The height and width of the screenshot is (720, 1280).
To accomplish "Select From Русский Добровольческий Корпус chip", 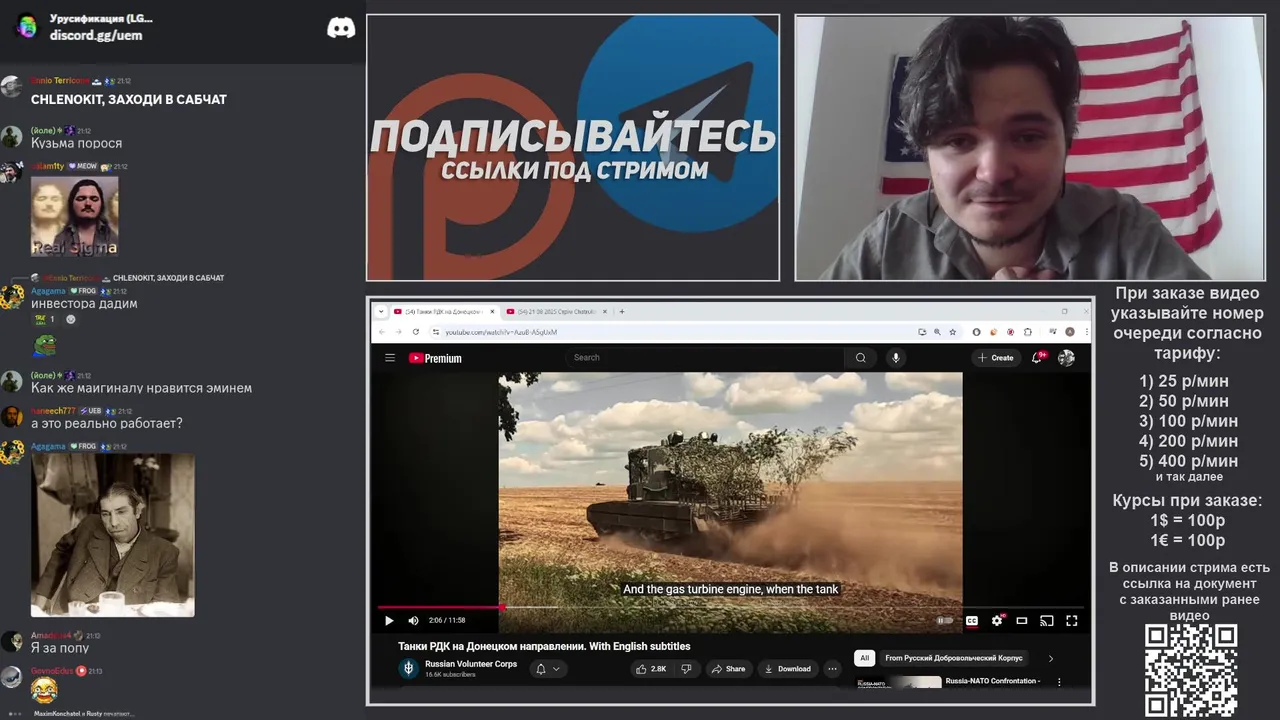I will coord(954,658).
